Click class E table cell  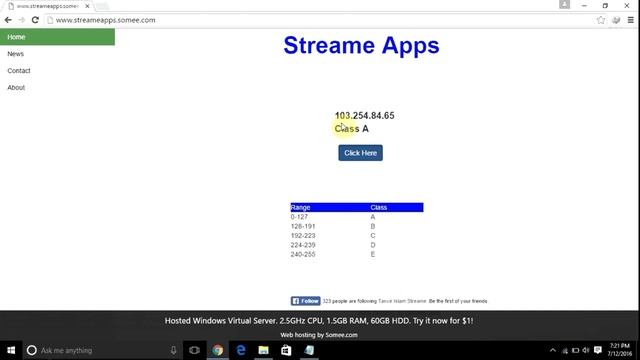coord(373,254)
